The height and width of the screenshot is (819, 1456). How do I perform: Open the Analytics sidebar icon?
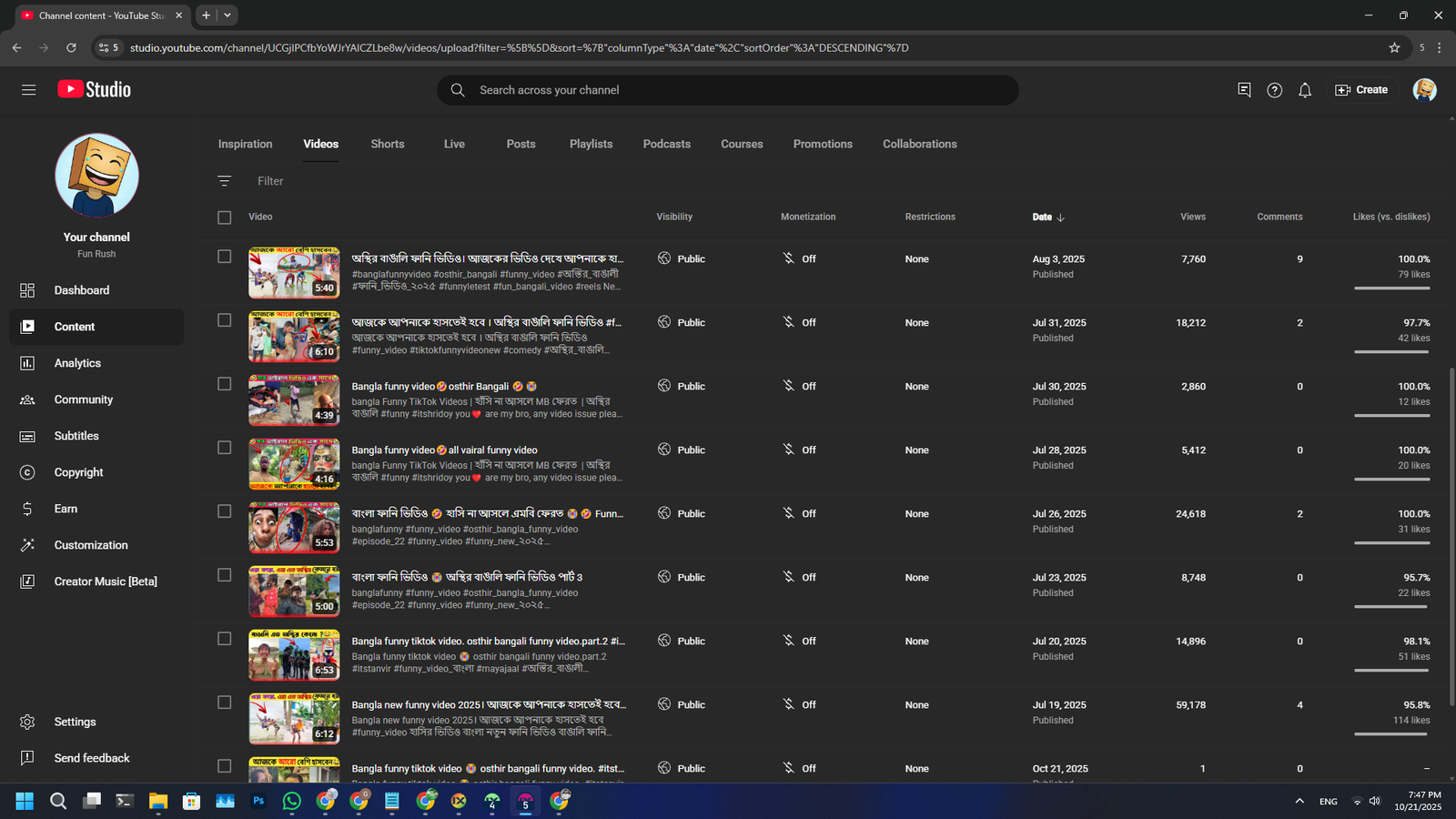(27, 363)
